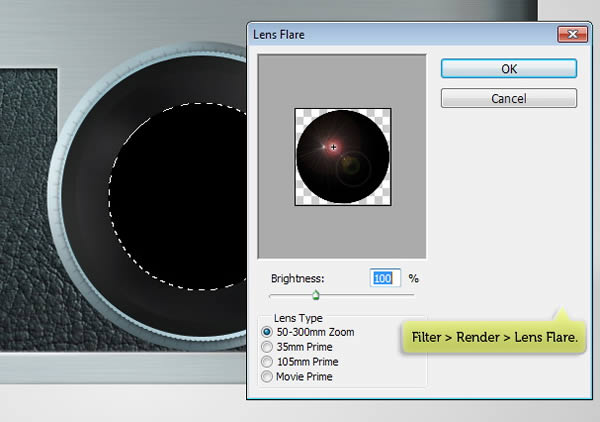Focus the Brightness percentage field

click(385, 278)
